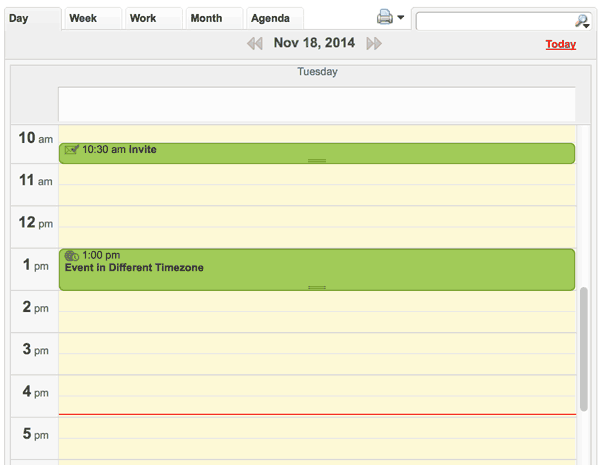Go to the next day arrow
This screenshot has width=600, height=465.
374,43
